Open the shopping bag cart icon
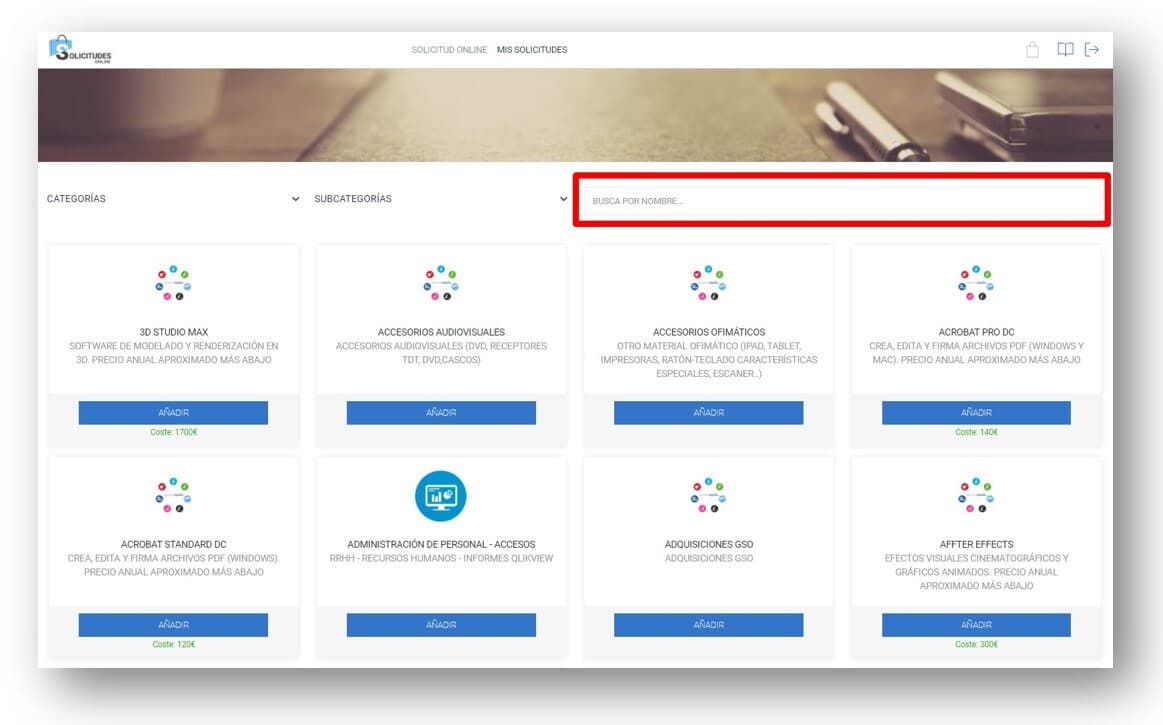 [1033, 50]
